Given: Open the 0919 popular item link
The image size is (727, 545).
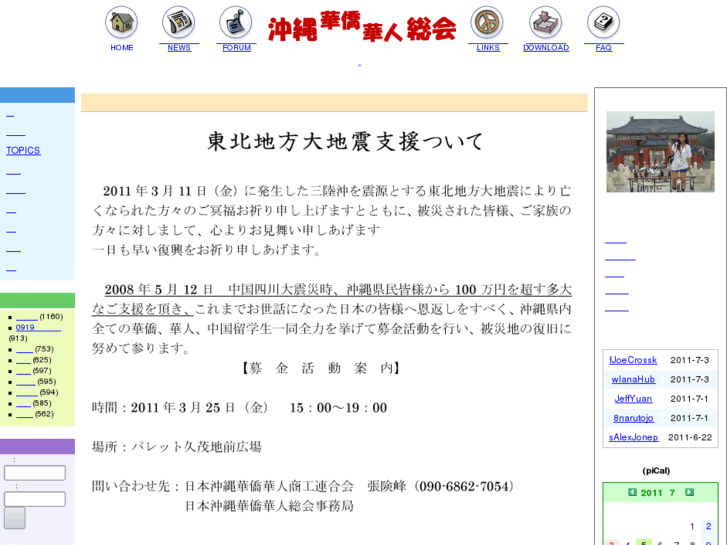Looking at the screenshot, I should 38,327.
